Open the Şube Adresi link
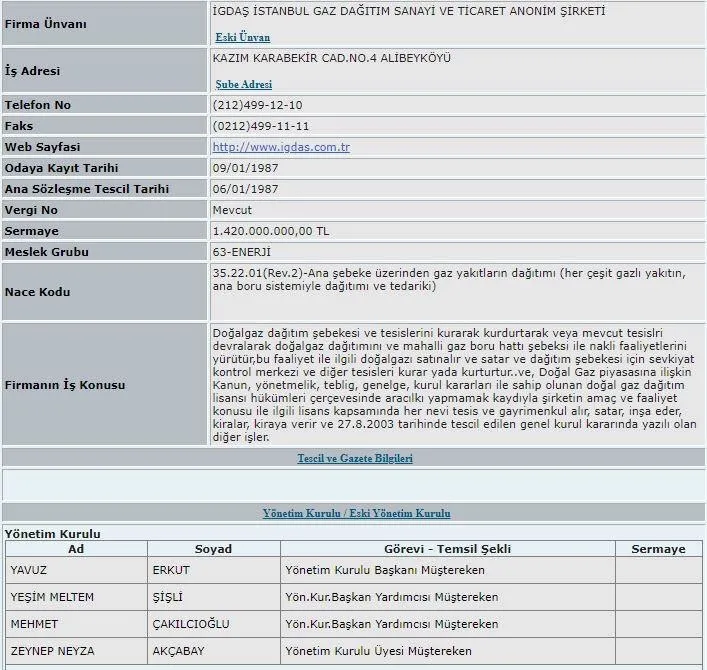The width and height of the screenshot is (707, 670). (243, 84)
